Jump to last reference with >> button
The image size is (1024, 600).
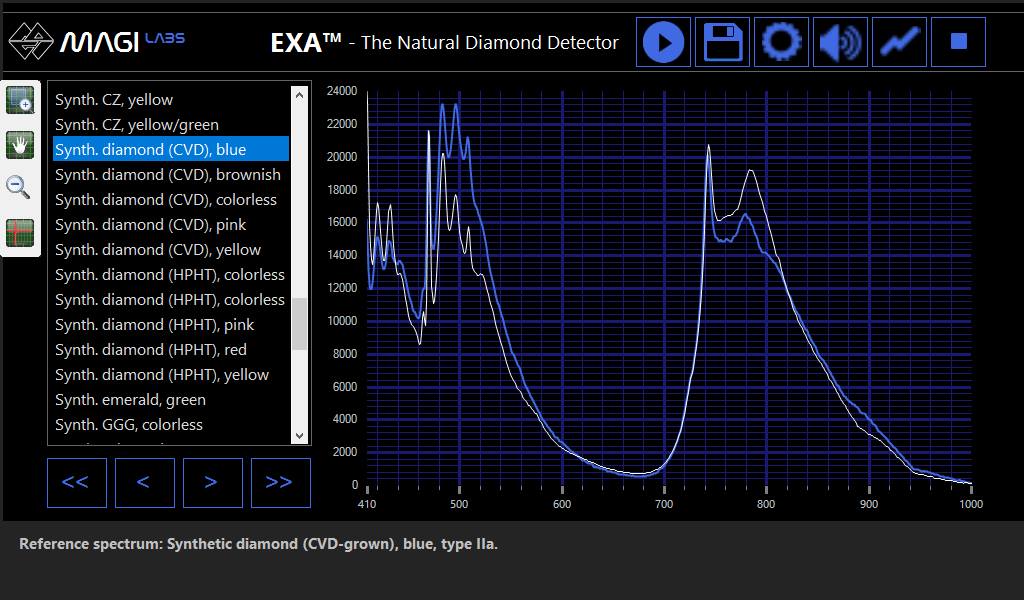(x=281, y=482)
